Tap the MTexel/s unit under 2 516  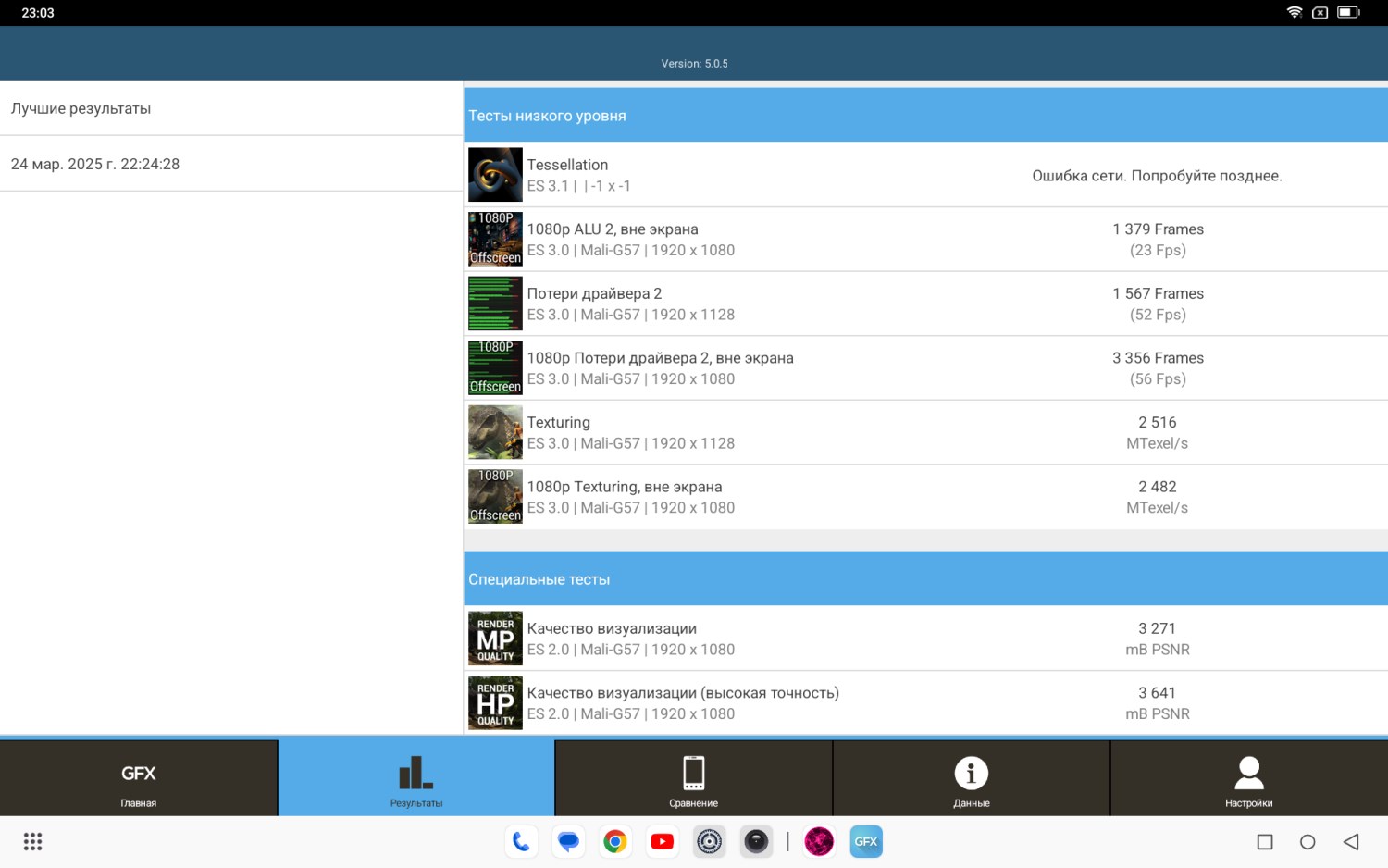tap(1158, 443)
